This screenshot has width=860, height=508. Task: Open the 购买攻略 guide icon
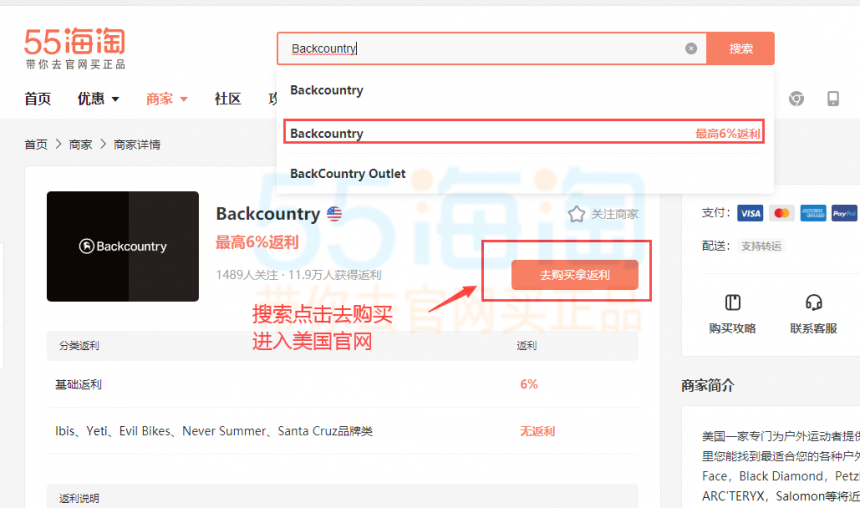click(x=733, y=302)
